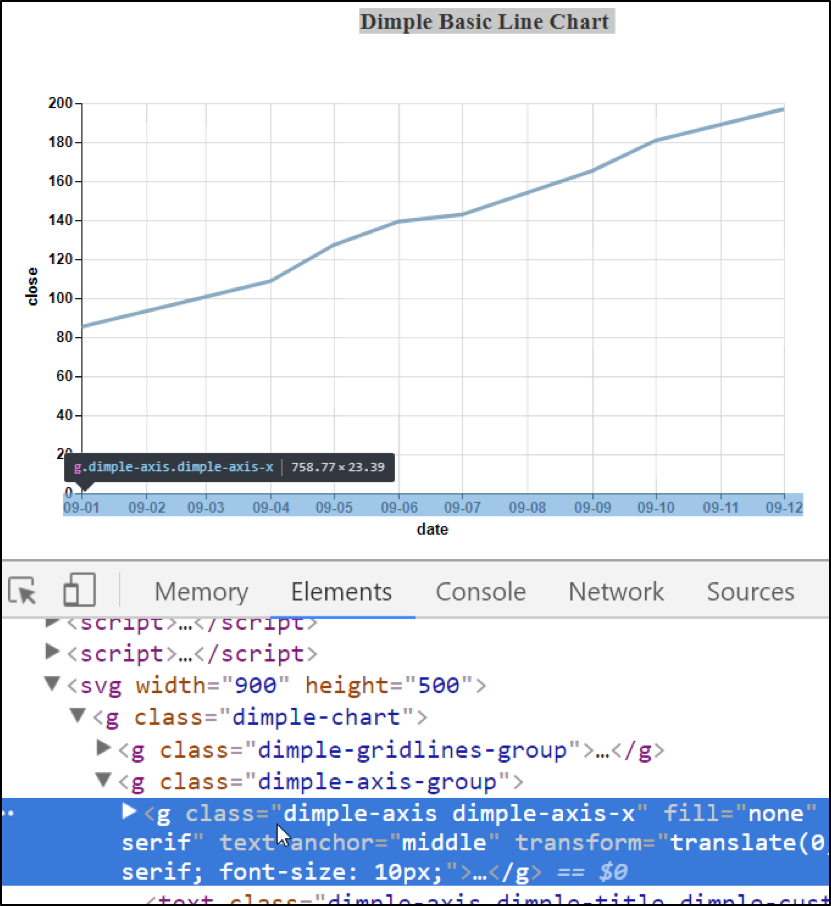
Task: Switch to the Memory tab
Action: coord(201,592)
